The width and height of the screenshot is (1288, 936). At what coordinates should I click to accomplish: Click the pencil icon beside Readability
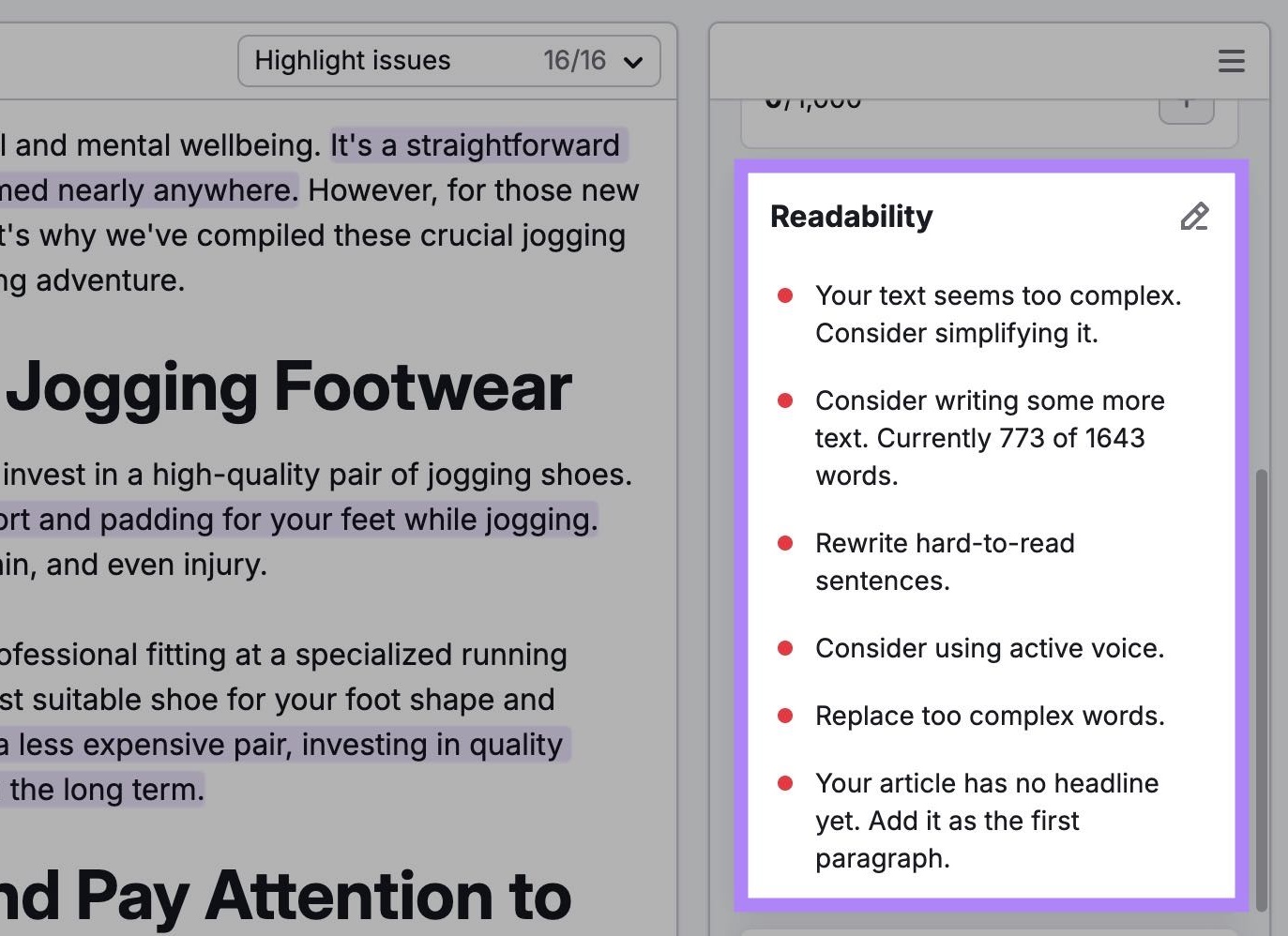coord(1194,218)
